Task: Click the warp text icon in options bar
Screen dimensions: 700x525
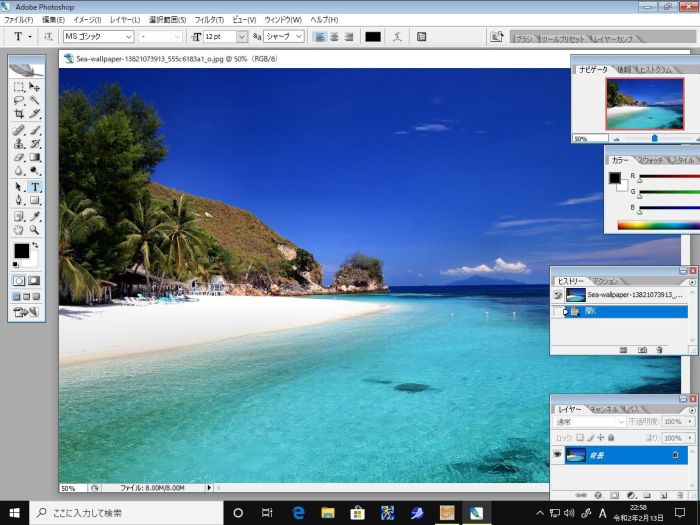Action: (x=400, y=37)
